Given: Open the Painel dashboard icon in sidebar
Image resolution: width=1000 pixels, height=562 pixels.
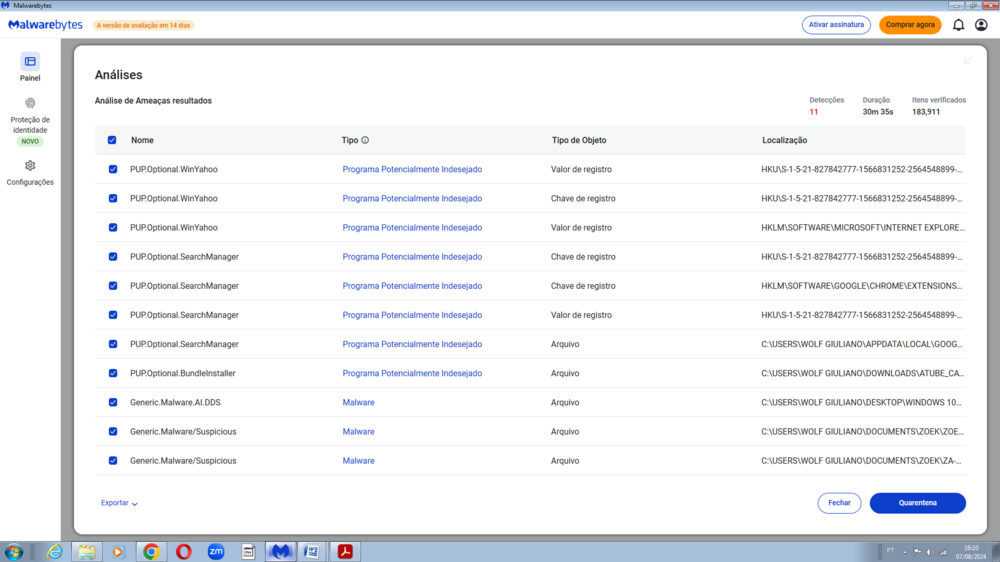Looking at the screenshot, I should pyautogui.click(x=30, y=61).
